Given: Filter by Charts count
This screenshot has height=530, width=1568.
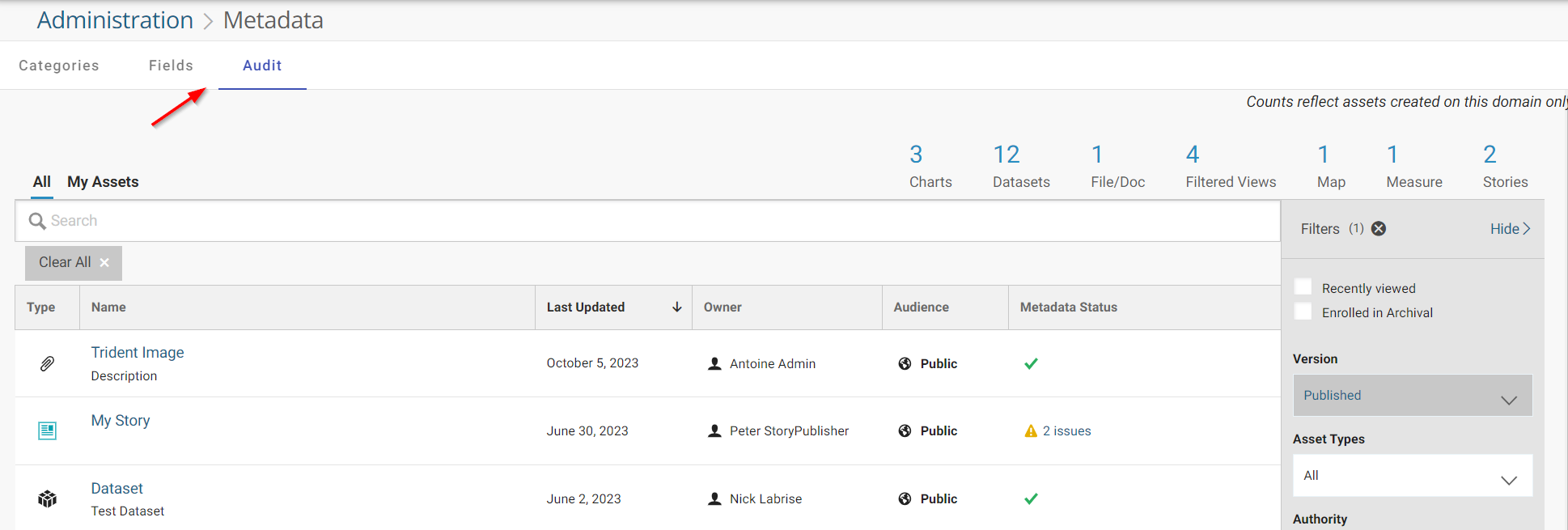Looking at the screenshot, I should 930,167.
